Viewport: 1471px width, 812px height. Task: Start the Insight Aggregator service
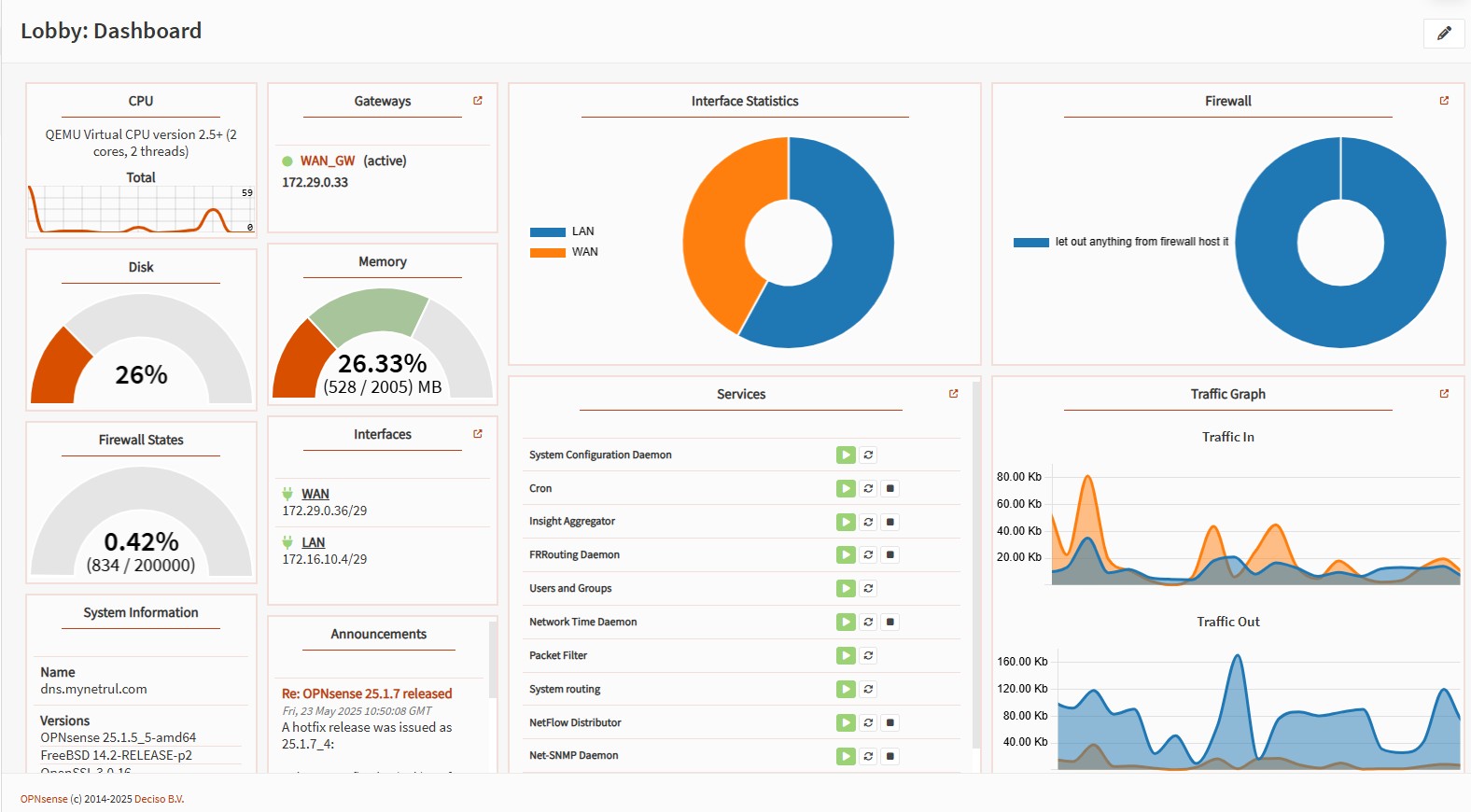(846, 522)
